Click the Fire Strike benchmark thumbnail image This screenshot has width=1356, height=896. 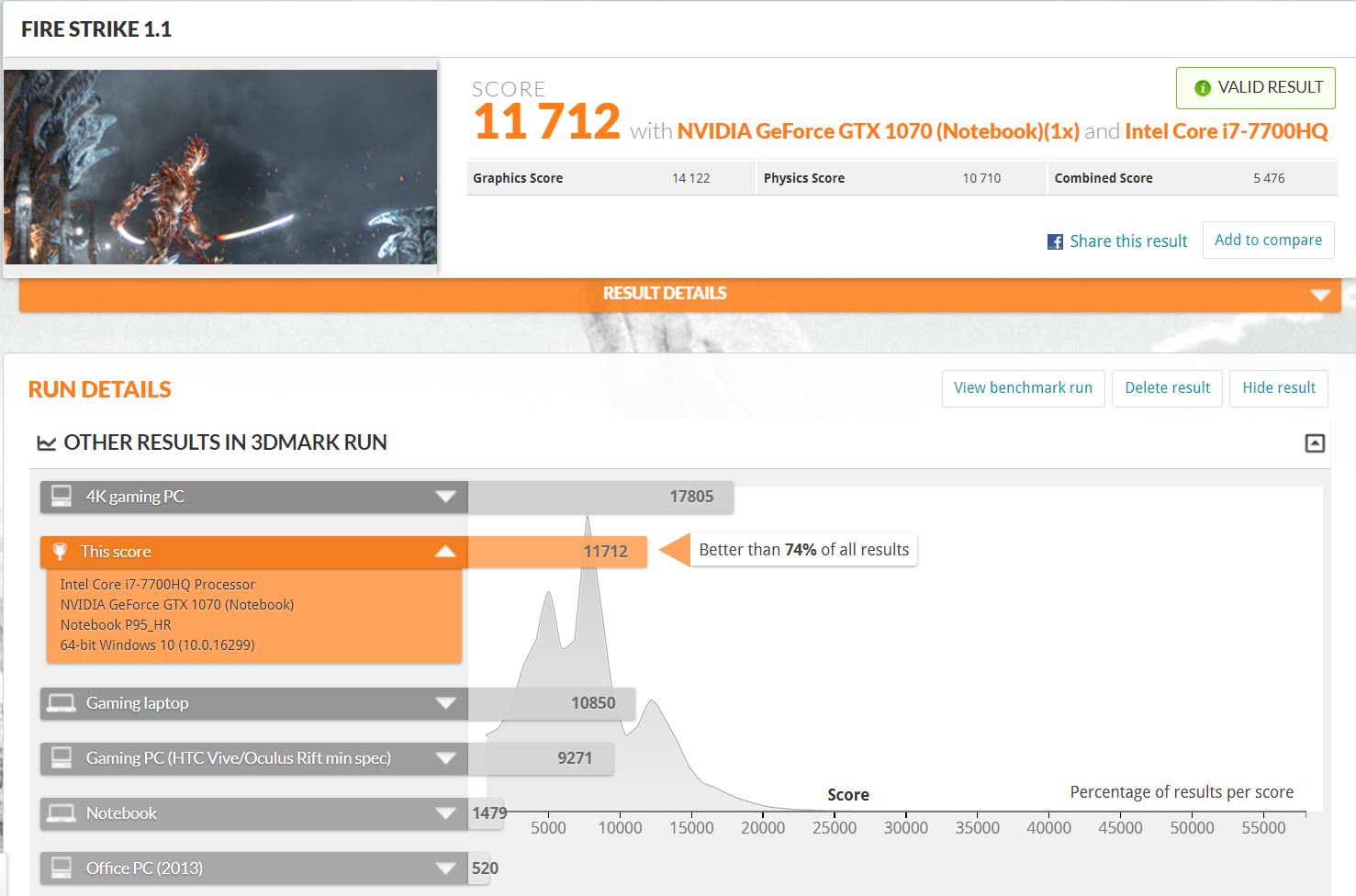click(220, 167)
